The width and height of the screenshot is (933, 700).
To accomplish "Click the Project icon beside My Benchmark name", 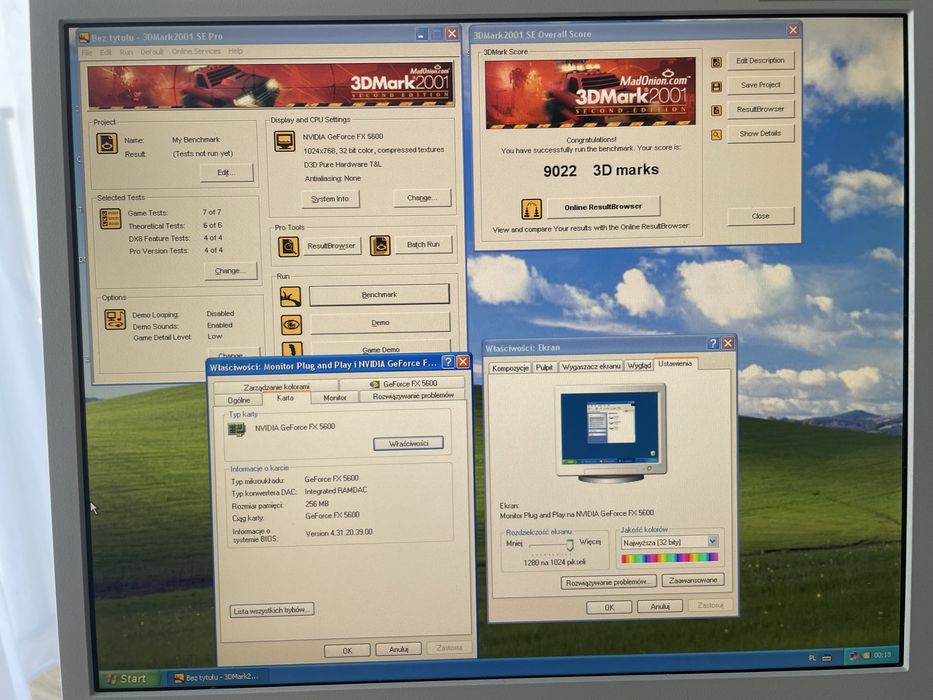I will (107, 143).
